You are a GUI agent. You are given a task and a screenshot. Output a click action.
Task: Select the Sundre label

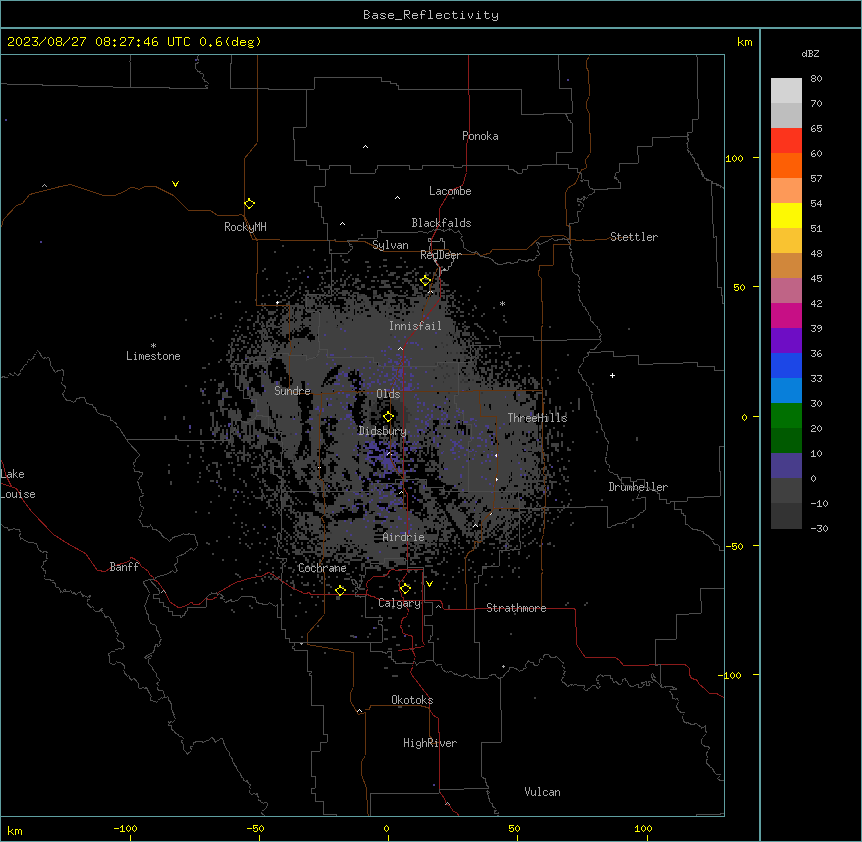[292, 391]
